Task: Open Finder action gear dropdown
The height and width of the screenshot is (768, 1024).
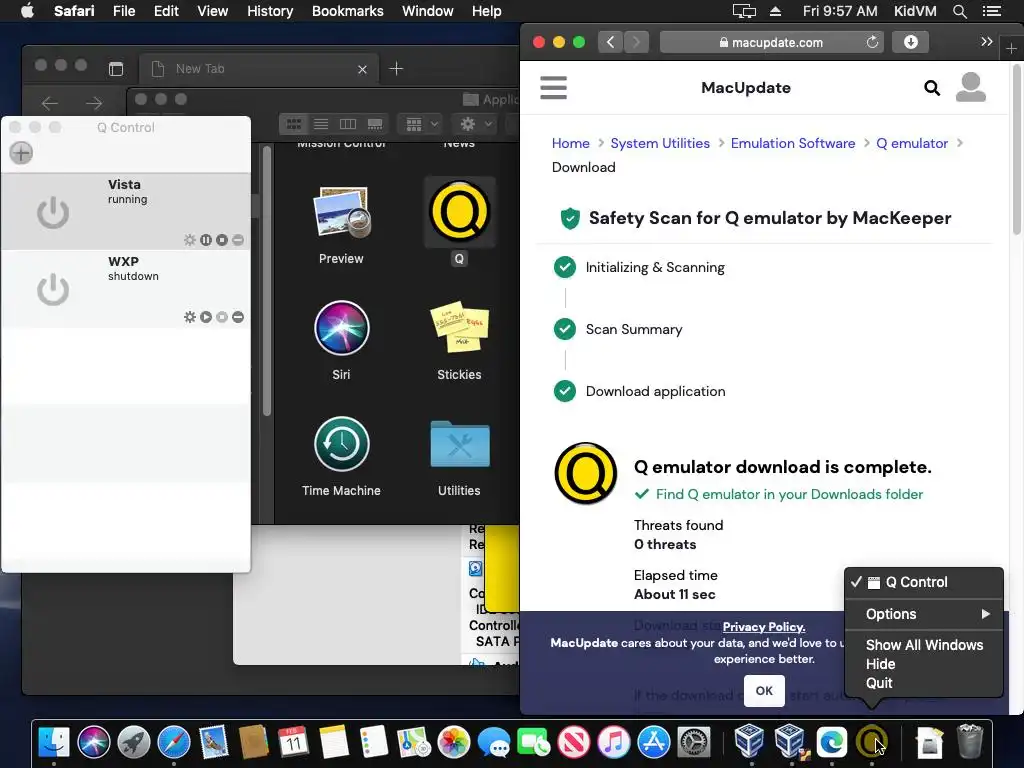Action: click(x=475, y=123)
